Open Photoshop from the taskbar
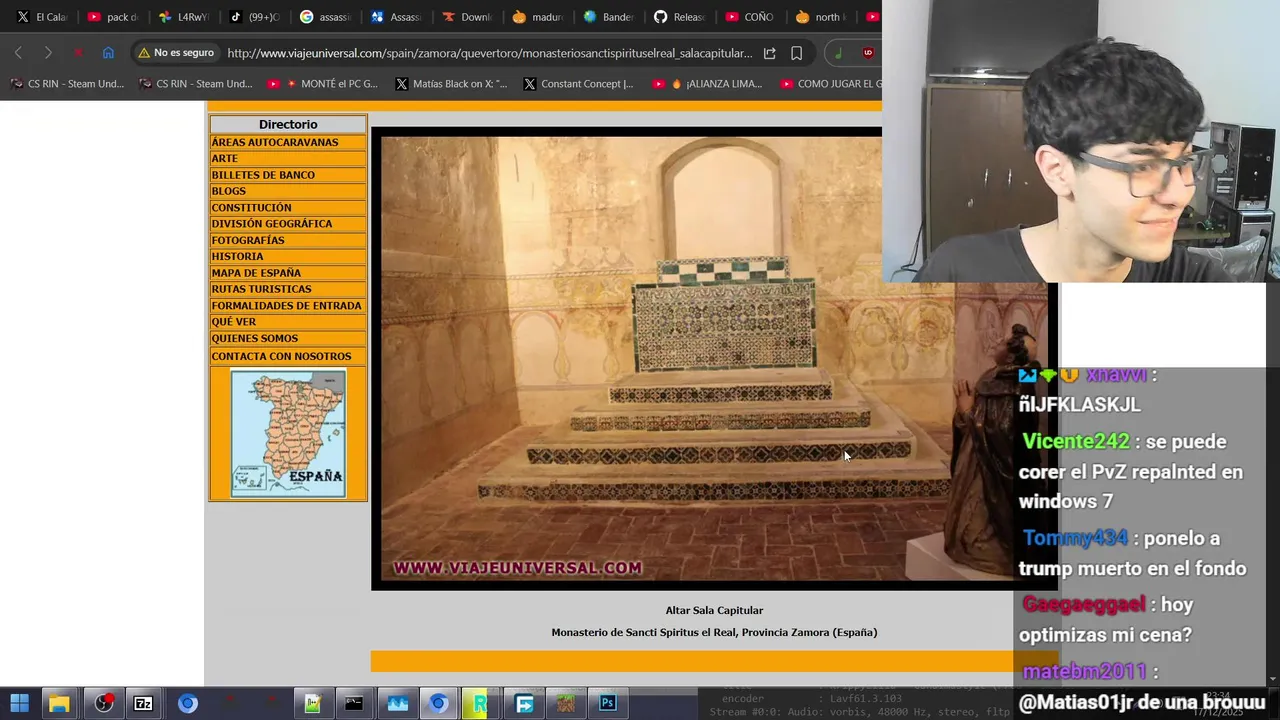1280x720 pixels. [607, 703]
